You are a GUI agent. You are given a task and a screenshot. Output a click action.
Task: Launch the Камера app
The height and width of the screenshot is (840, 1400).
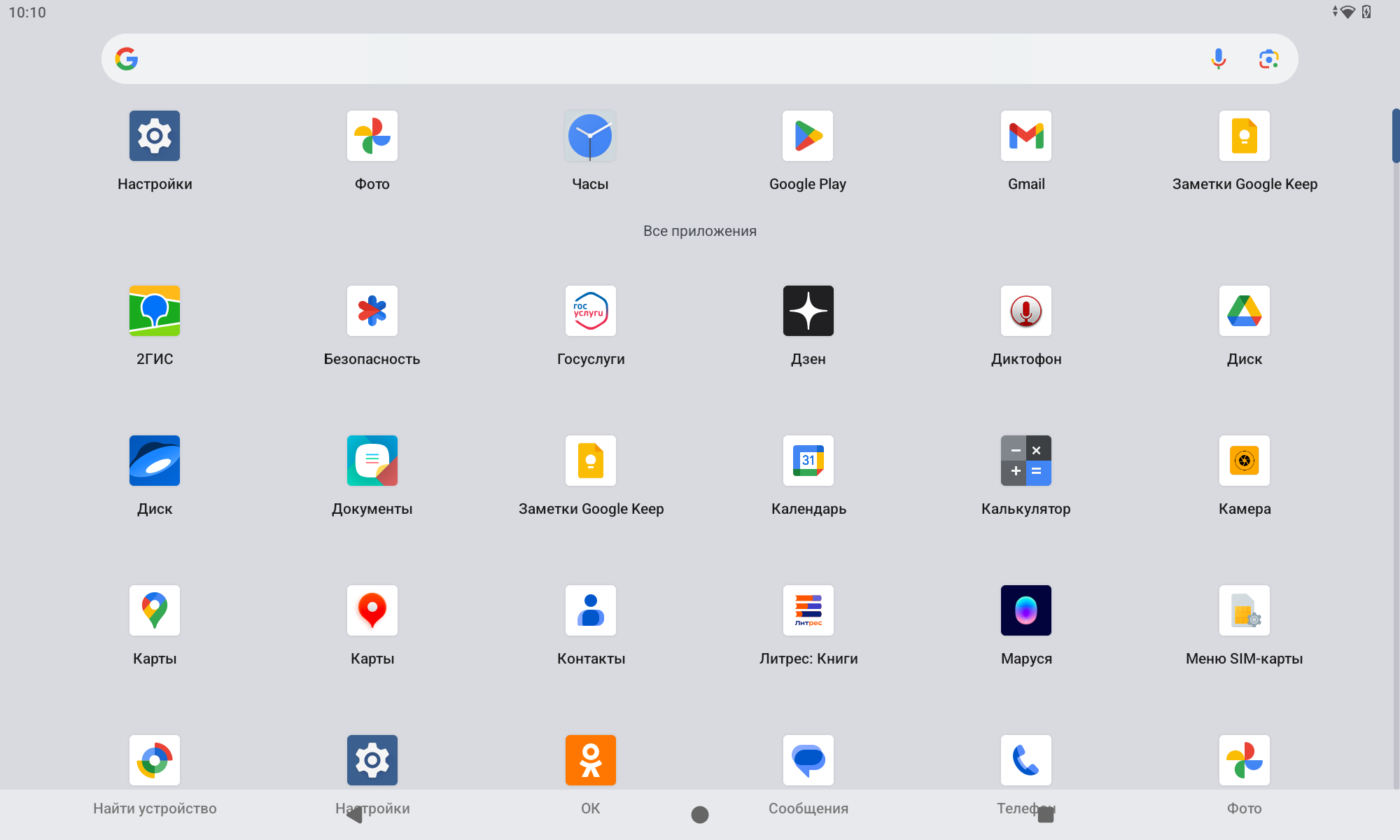click(1244, 461)
